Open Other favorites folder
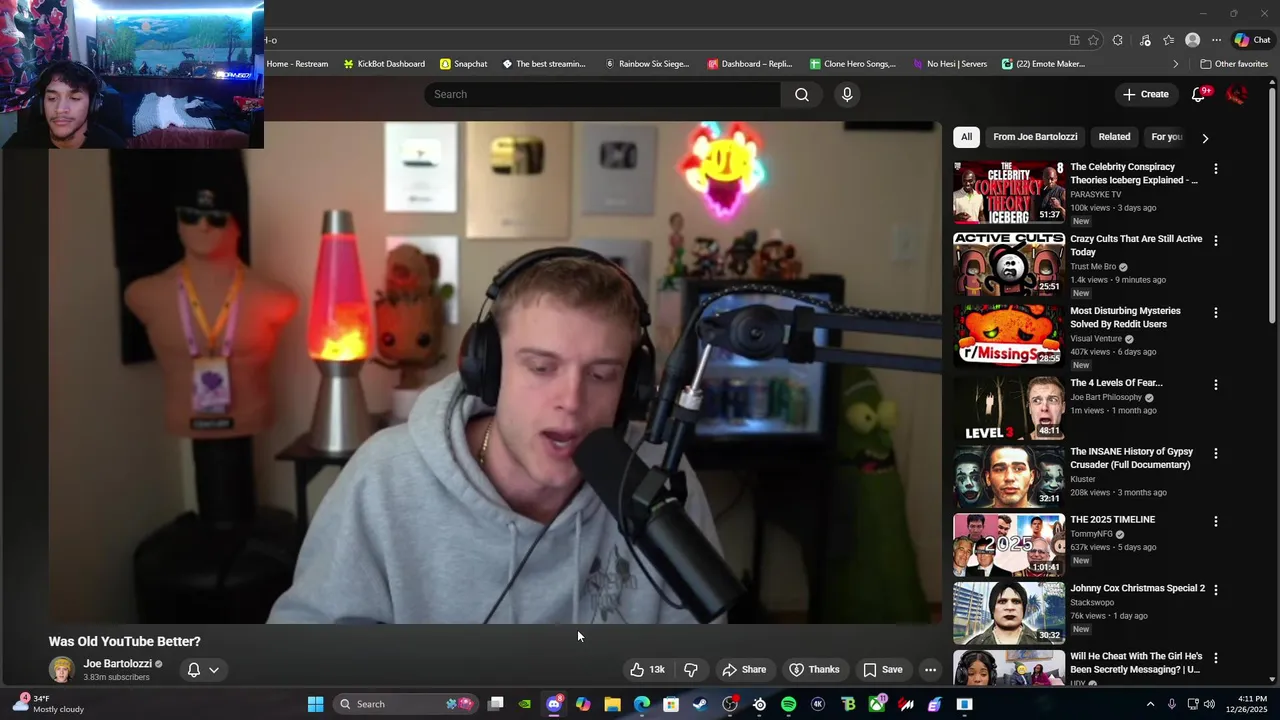Image resolution: width=1280 pixels, height=720 pixels. coord(1234,64)
